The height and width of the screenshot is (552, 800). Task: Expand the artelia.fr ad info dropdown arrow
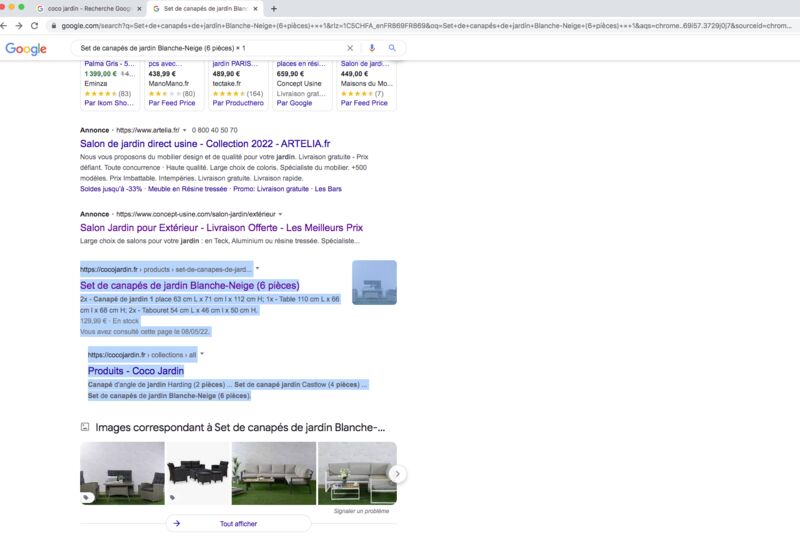(184, 131)
